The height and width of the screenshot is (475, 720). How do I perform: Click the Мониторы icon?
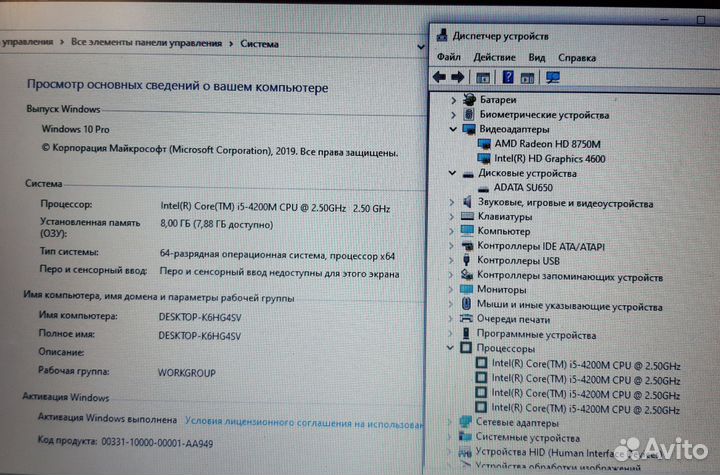click(466, 289)
